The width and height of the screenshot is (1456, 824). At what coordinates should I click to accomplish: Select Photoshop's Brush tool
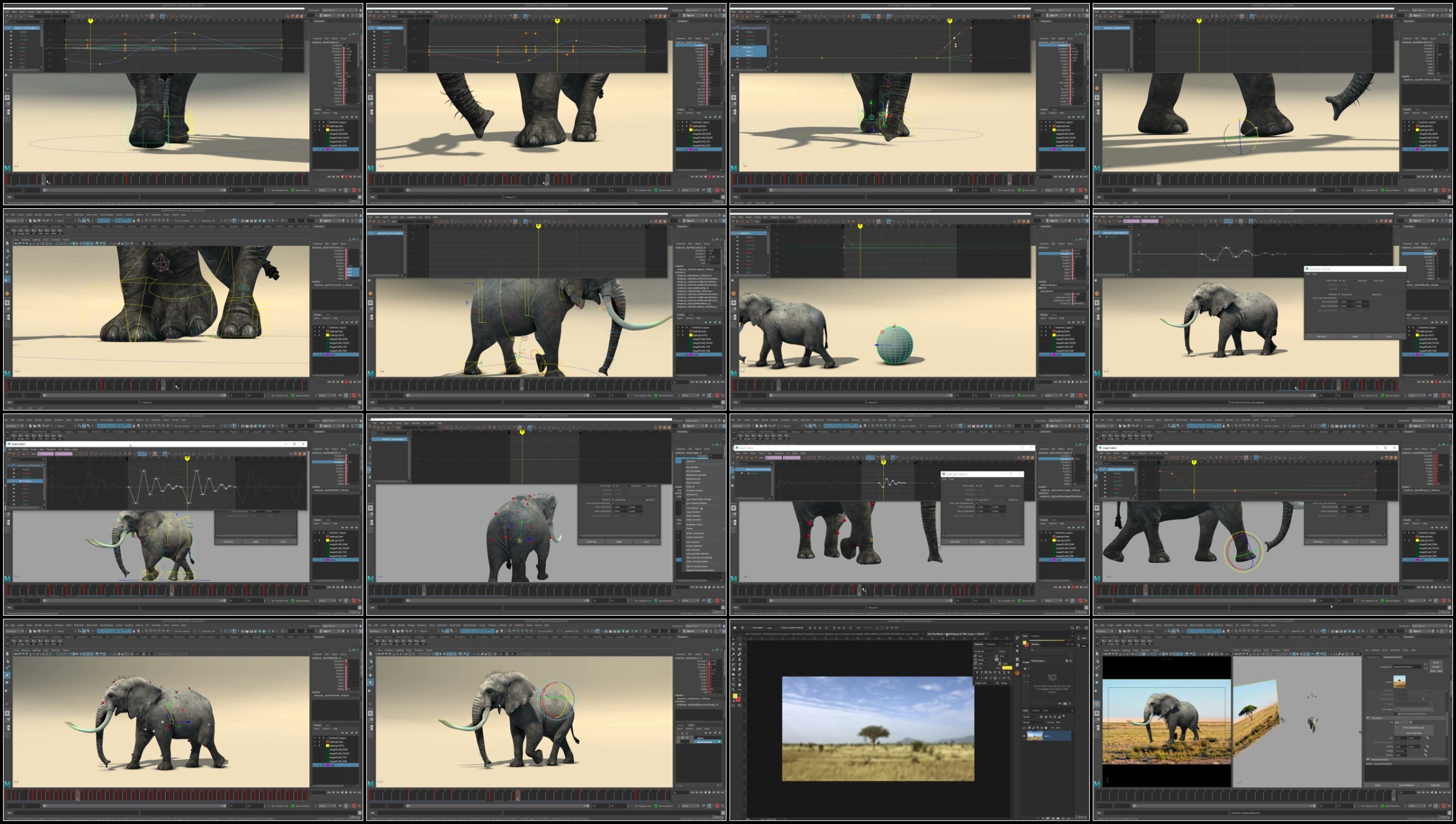pos(733,660)
